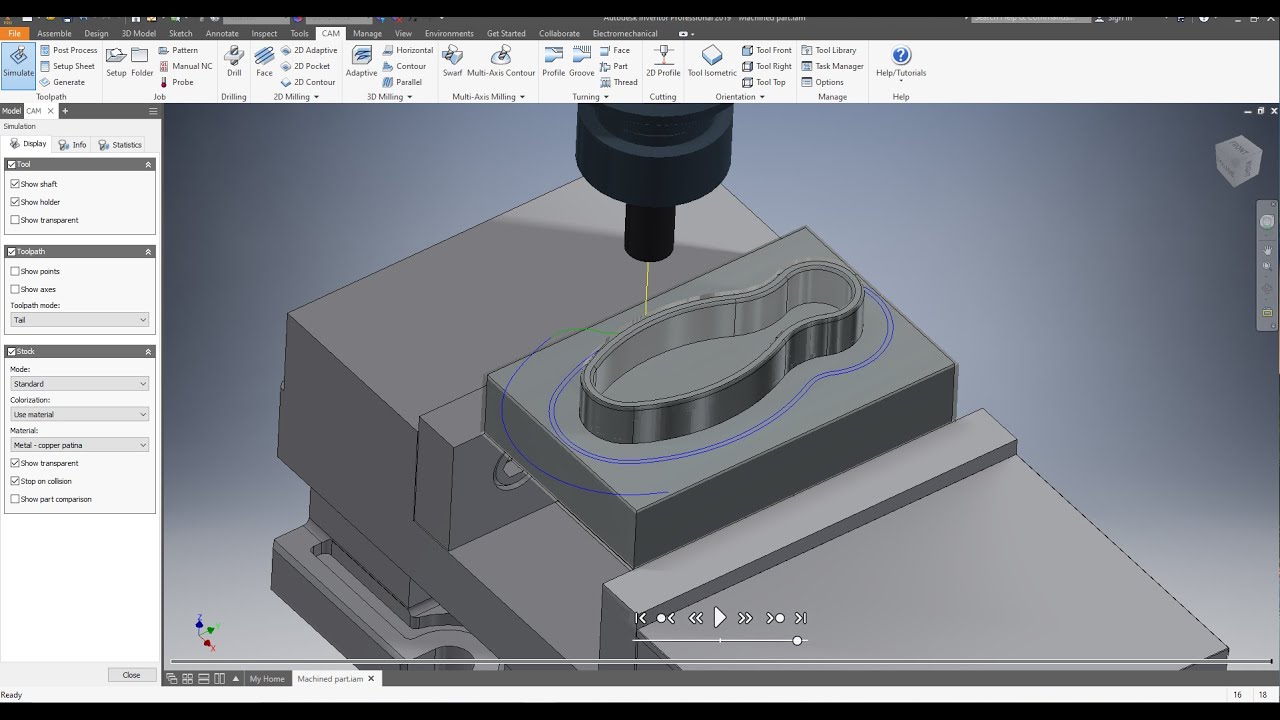
Task: Toggle Show holder checkbox
Action: click(15, 202)
